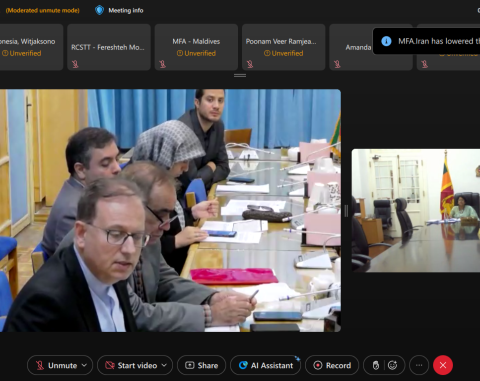Click the Unverified label under MFA - Maldives
The image size is (480, 381).
[x=196, y=53]
